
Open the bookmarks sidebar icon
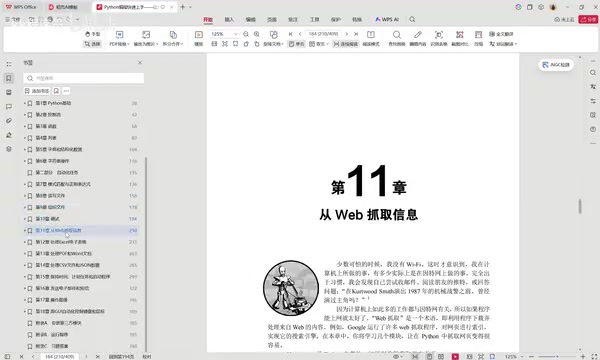pyautogui.click(x=9, y=78)
